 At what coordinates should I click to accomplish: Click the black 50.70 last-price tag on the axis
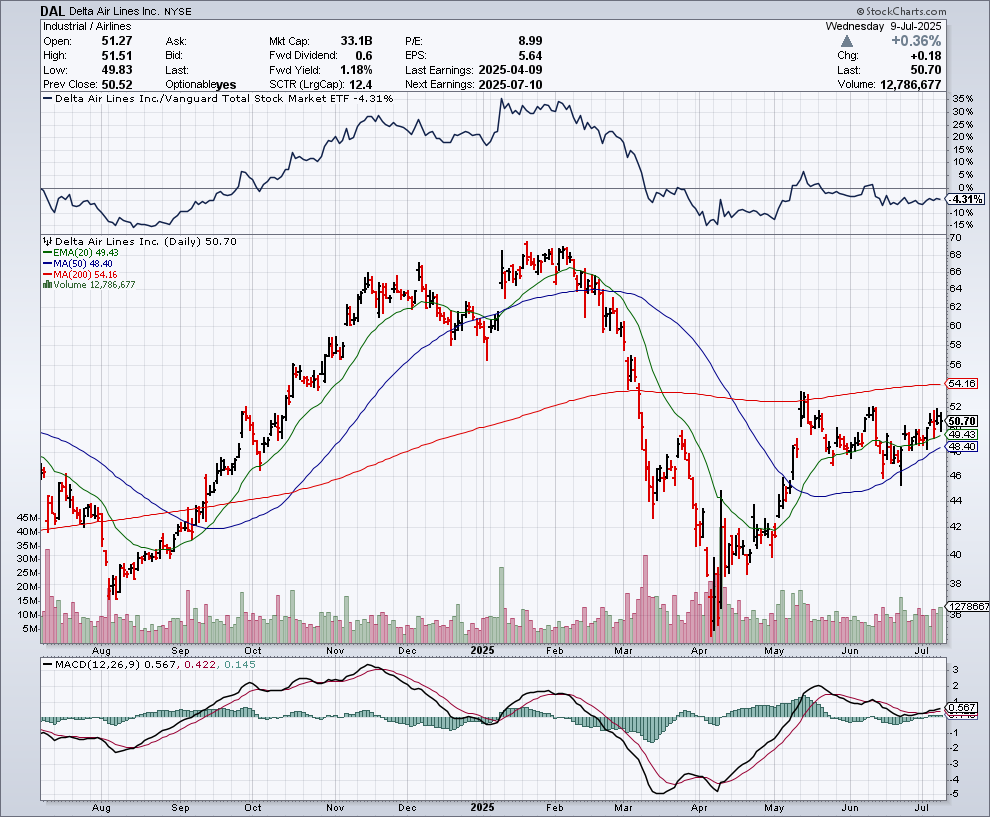(x=962, y=421)
